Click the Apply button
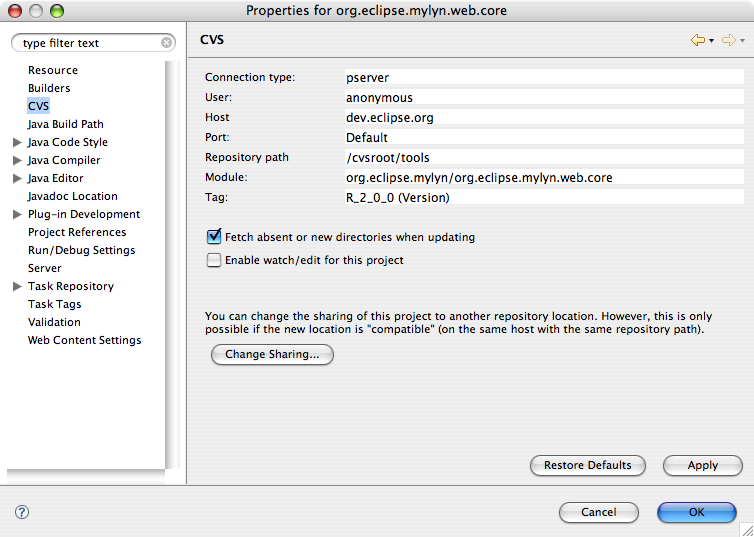 pos(703,465)
